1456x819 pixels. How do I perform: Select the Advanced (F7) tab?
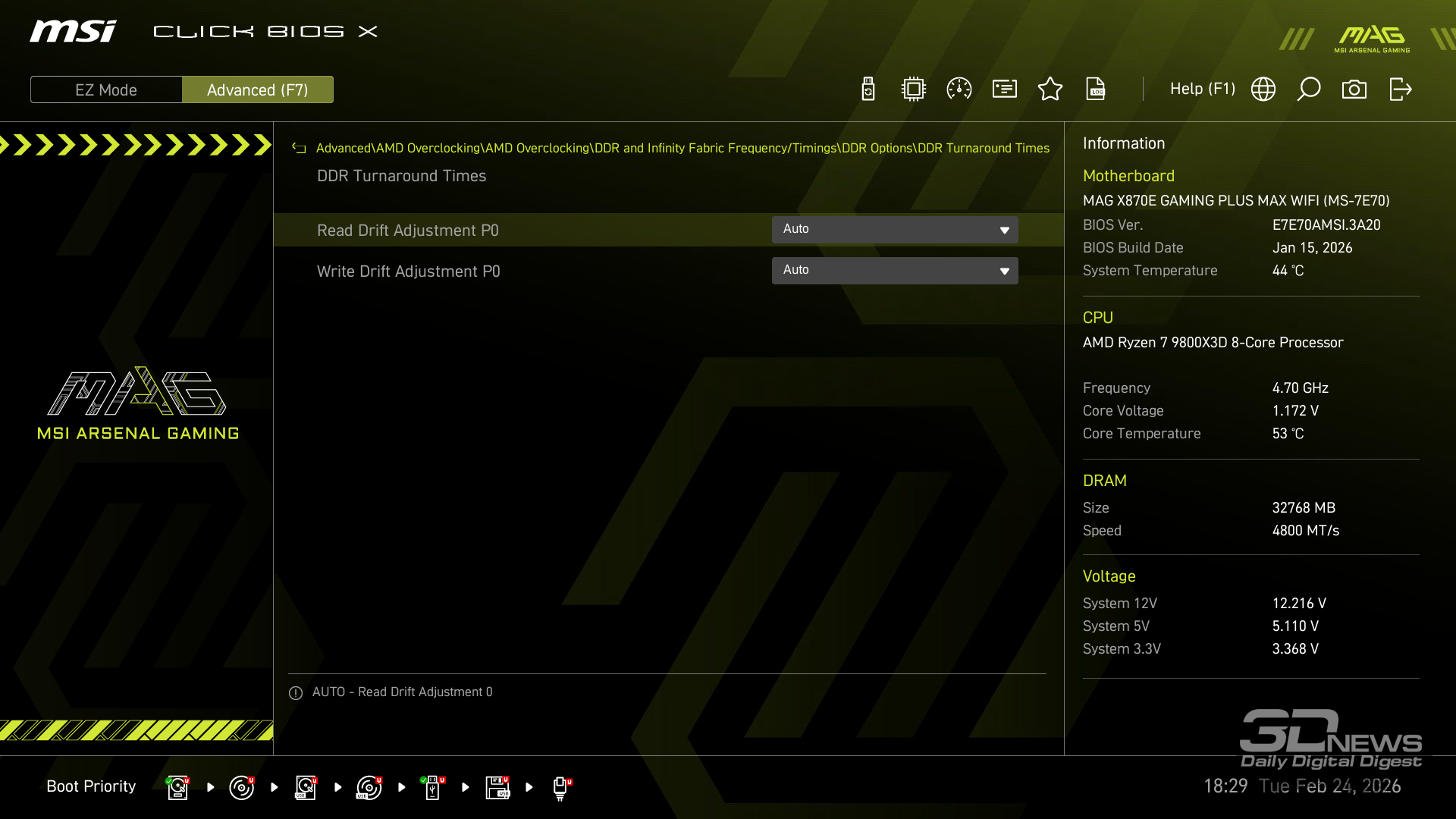pyautogui.click(x=258, y=89)
